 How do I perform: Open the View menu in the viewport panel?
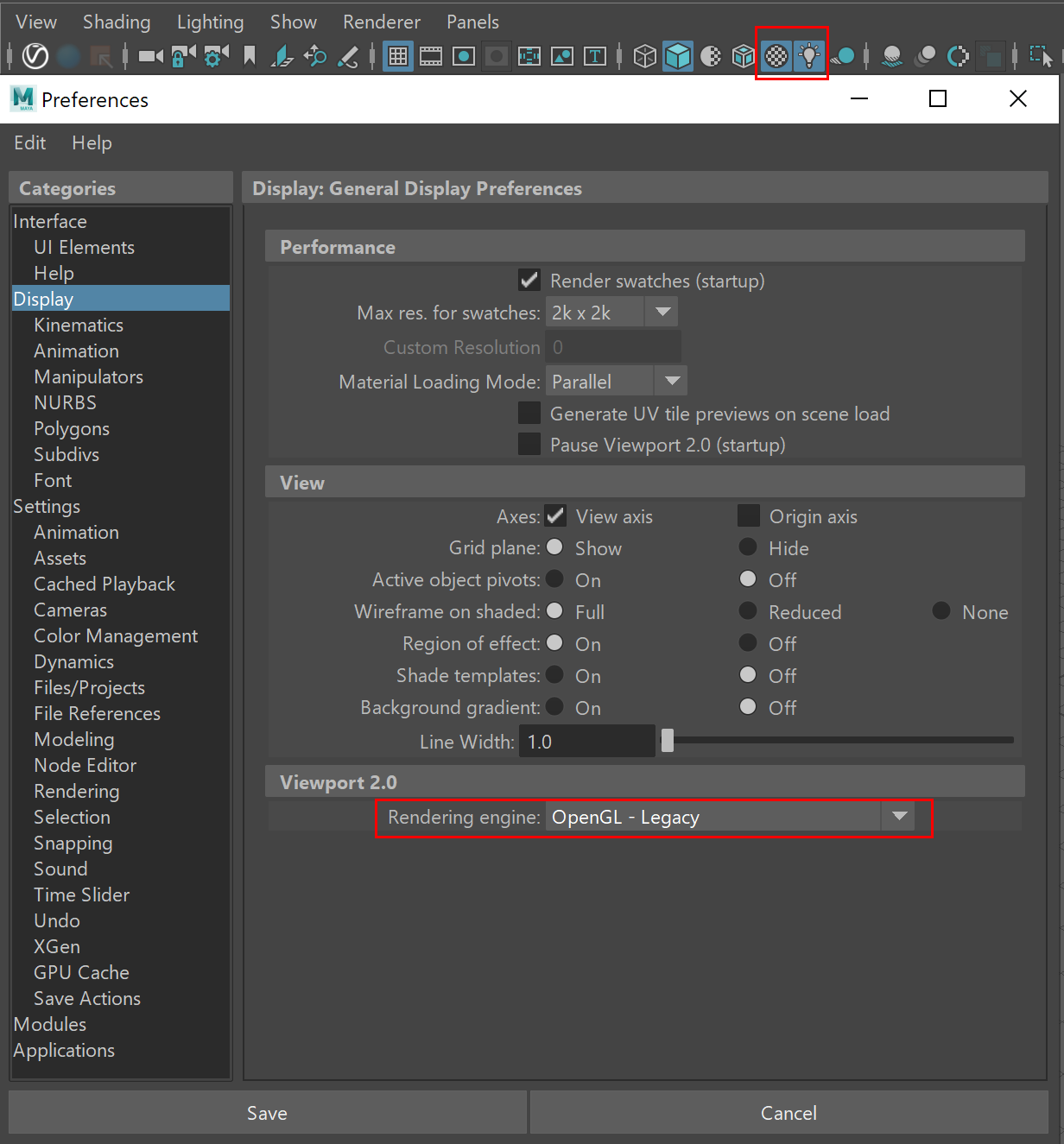point(36,22)
